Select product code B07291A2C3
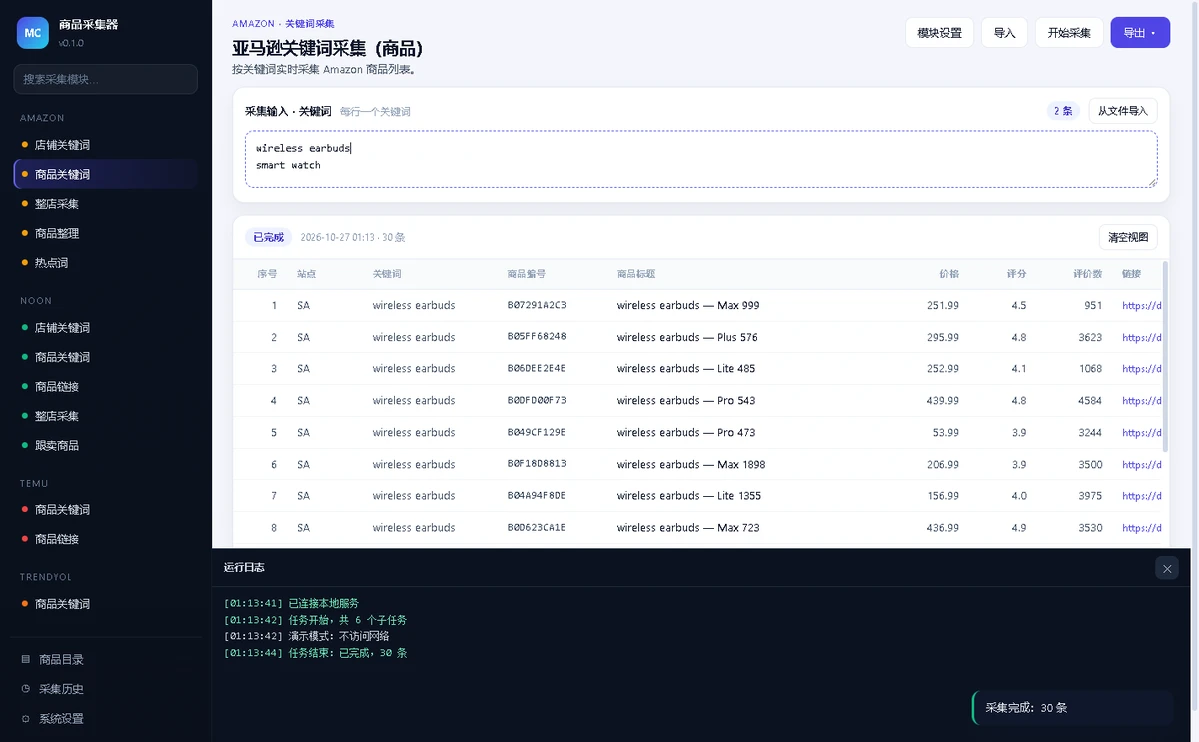Screen dimensions: 1199x742 point(537,305)
